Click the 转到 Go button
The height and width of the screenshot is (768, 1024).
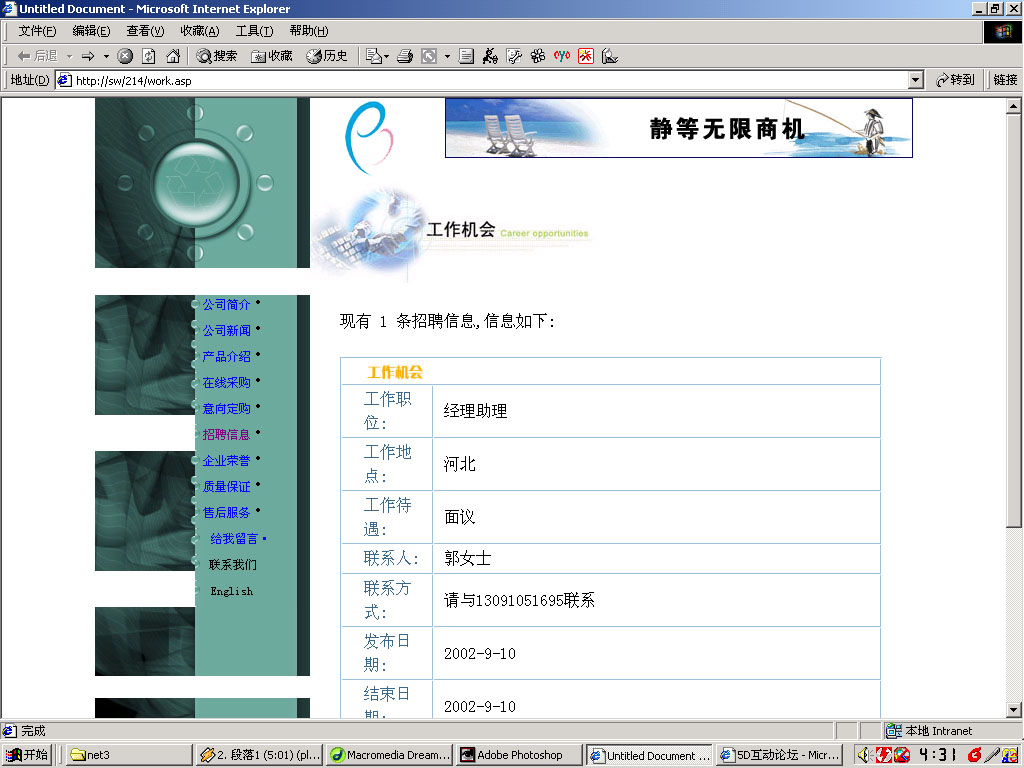tap(955, 80)
